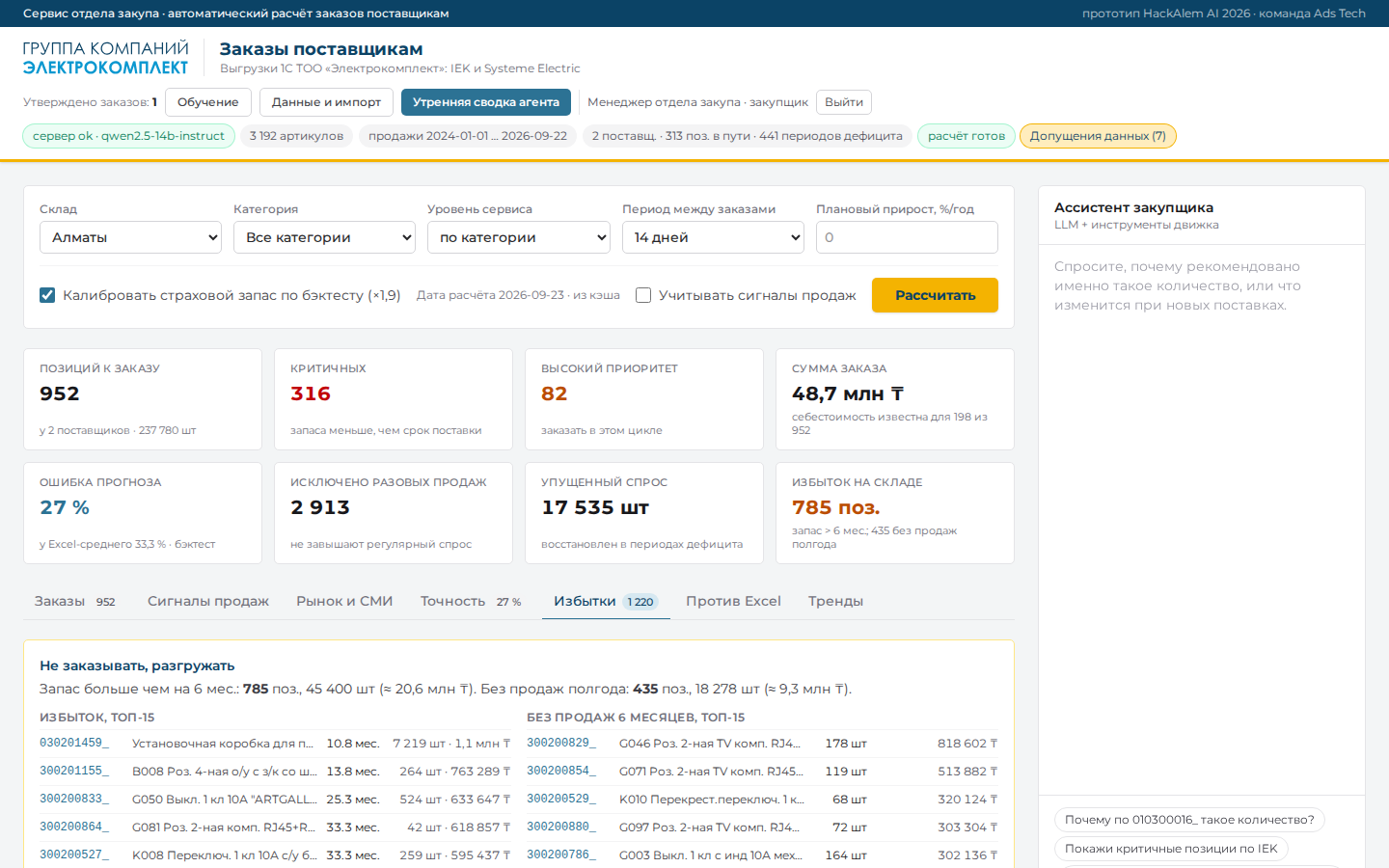
Task: Follow the 300200529_ article link
Action: coord(561,800)
